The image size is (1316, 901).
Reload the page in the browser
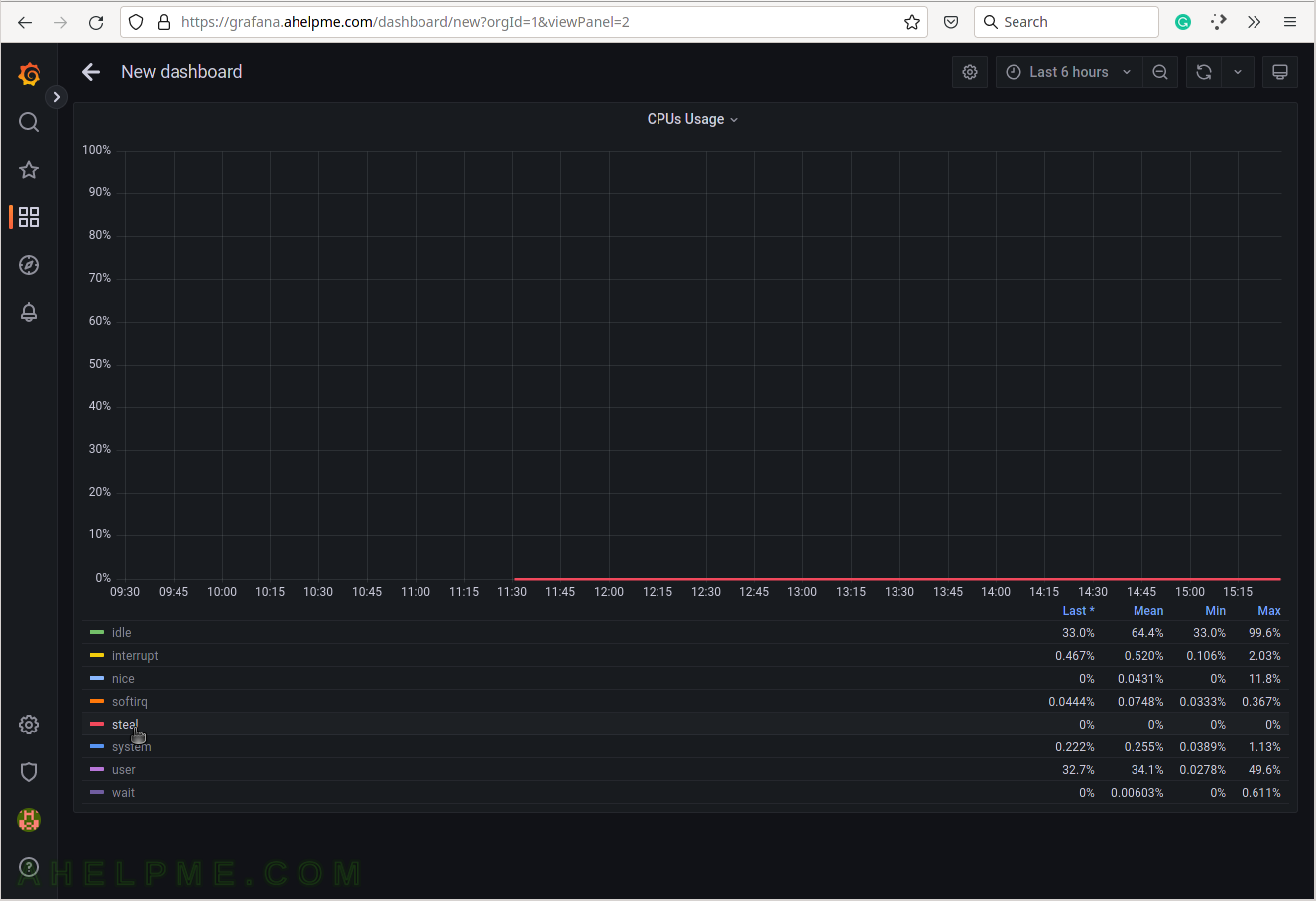click(x=96, y=22)
